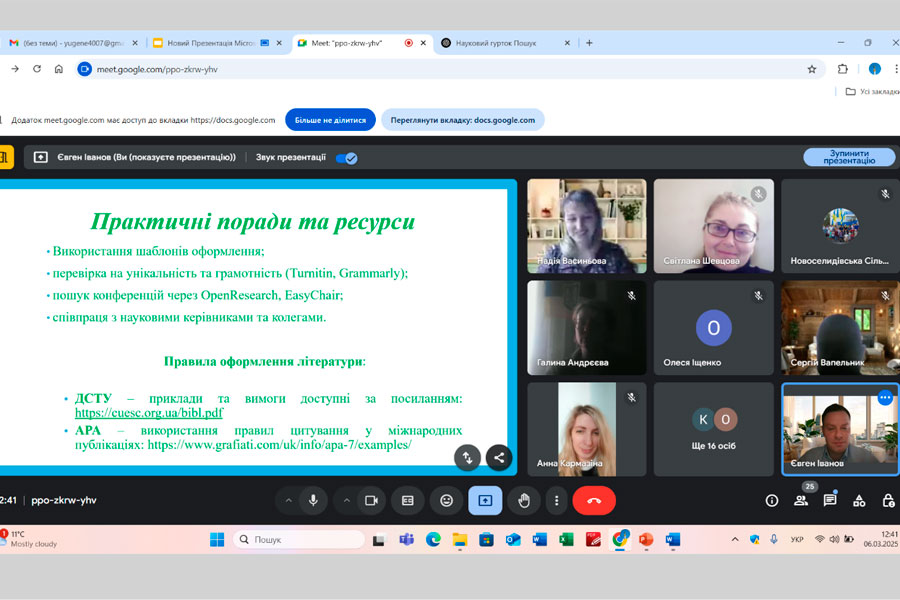Open the chat messages panel
900x600 pixels.
click(x=830, y=500)
